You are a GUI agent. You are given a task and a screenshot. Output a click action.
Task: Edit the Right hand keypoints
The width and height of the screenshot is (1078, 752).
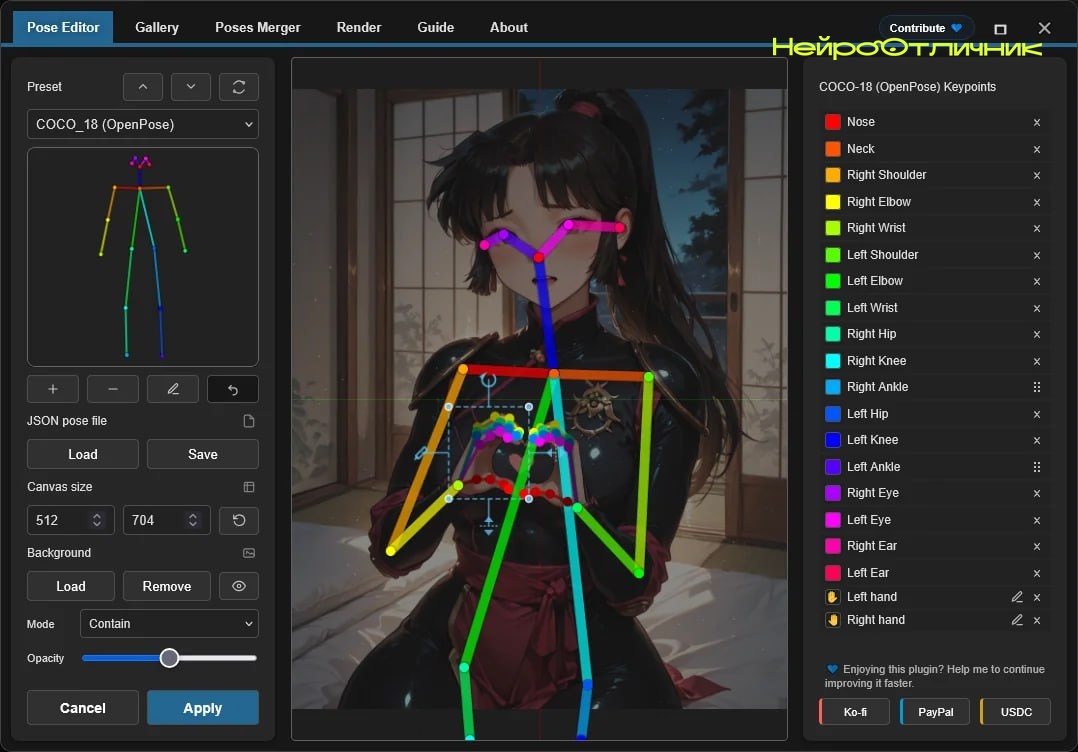tap(1017, 620)
